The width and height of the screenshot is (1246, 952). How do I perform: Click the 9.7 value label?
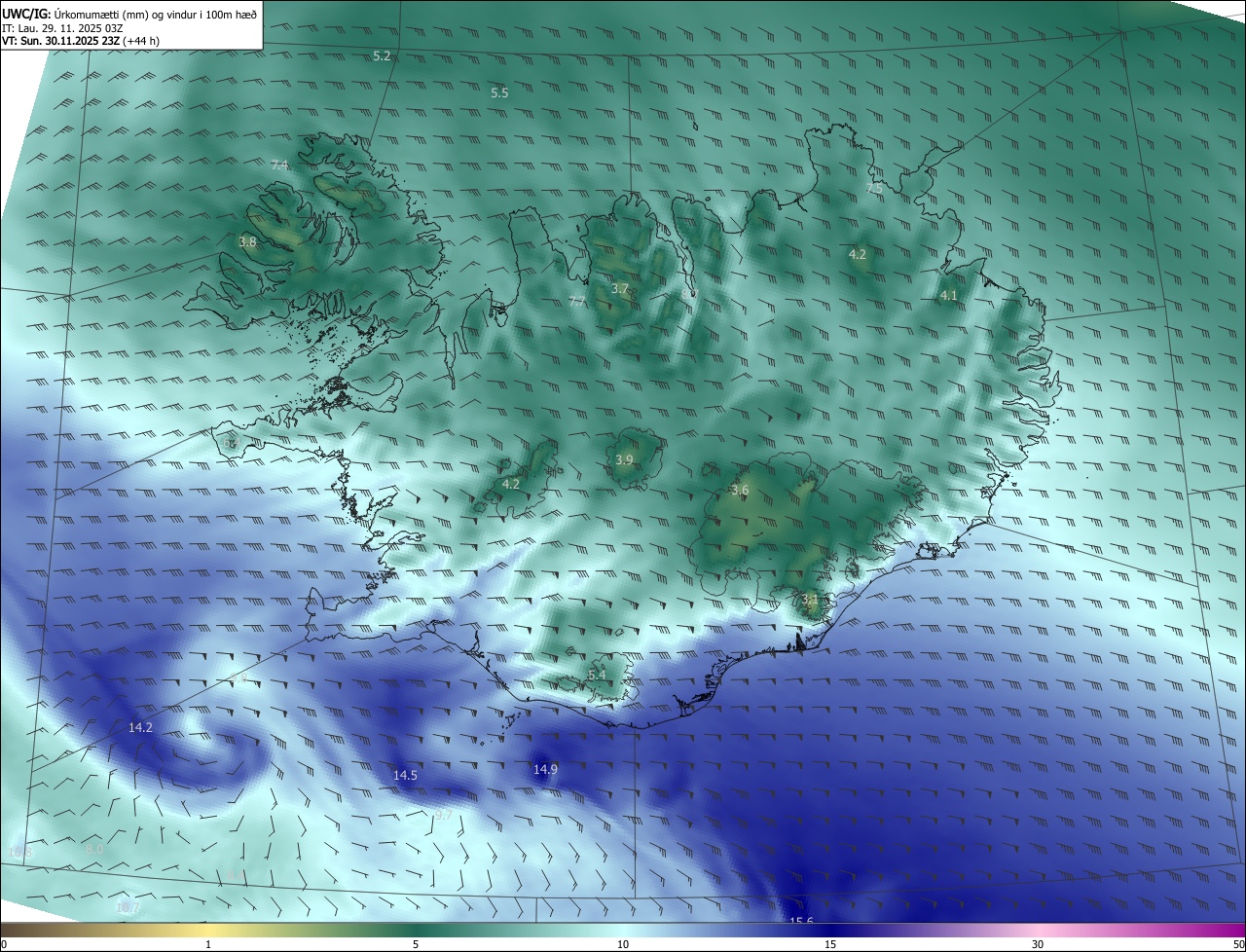click(443, 815)
